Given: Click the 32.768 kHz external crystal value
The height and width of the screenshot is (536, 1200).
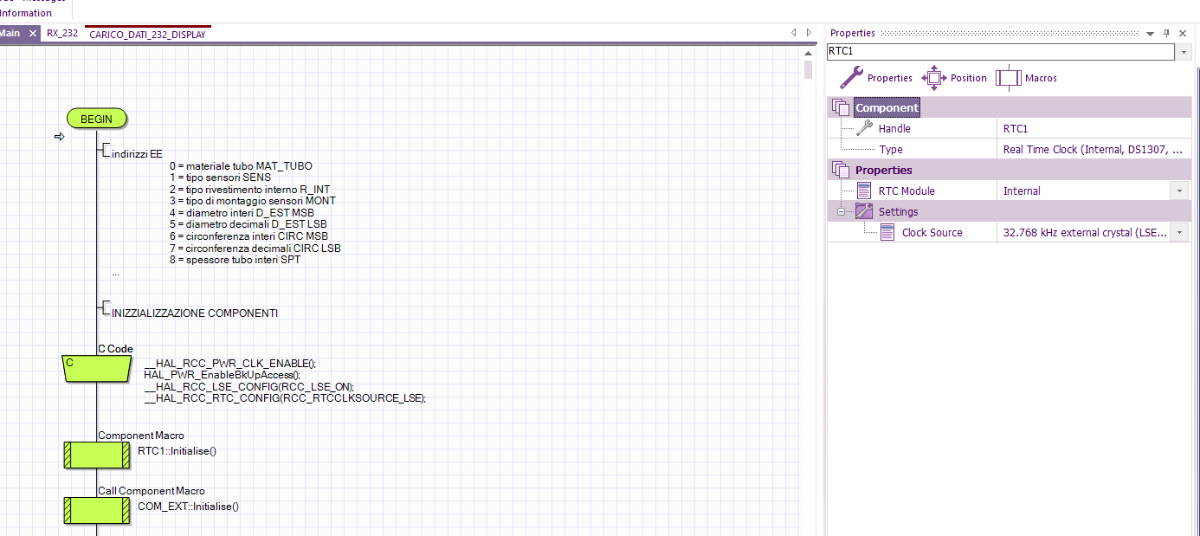Looking at the screenshot, I should [1085, 232].
